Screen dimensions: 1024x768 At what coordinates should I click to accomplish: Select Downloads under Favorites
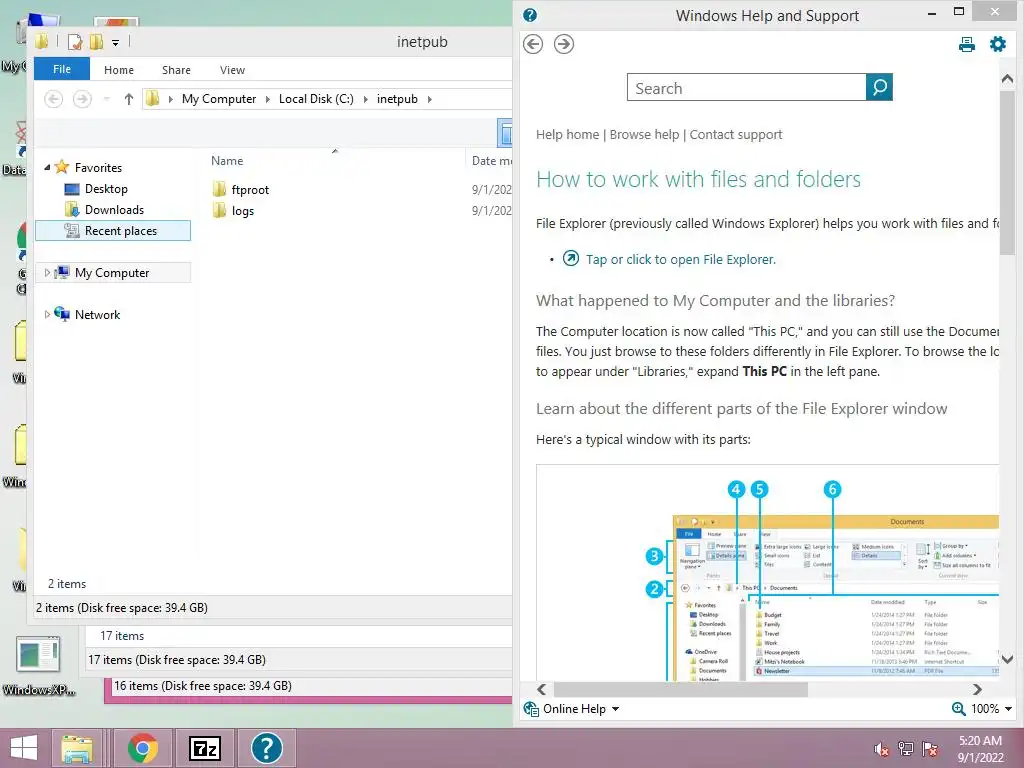(x=114, y=210)
